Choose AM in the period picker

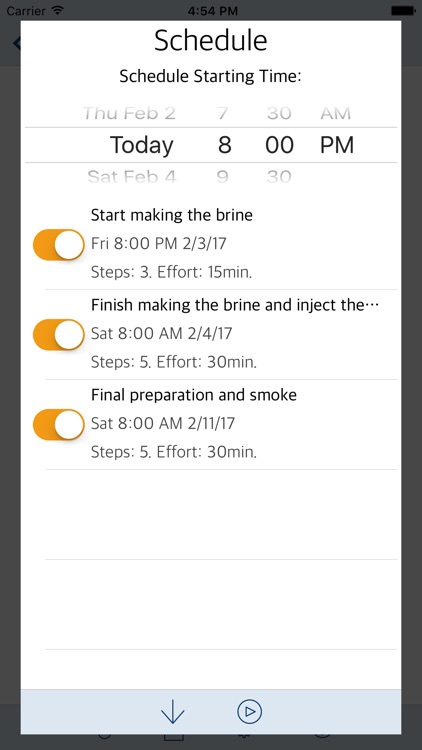(335, 113)
